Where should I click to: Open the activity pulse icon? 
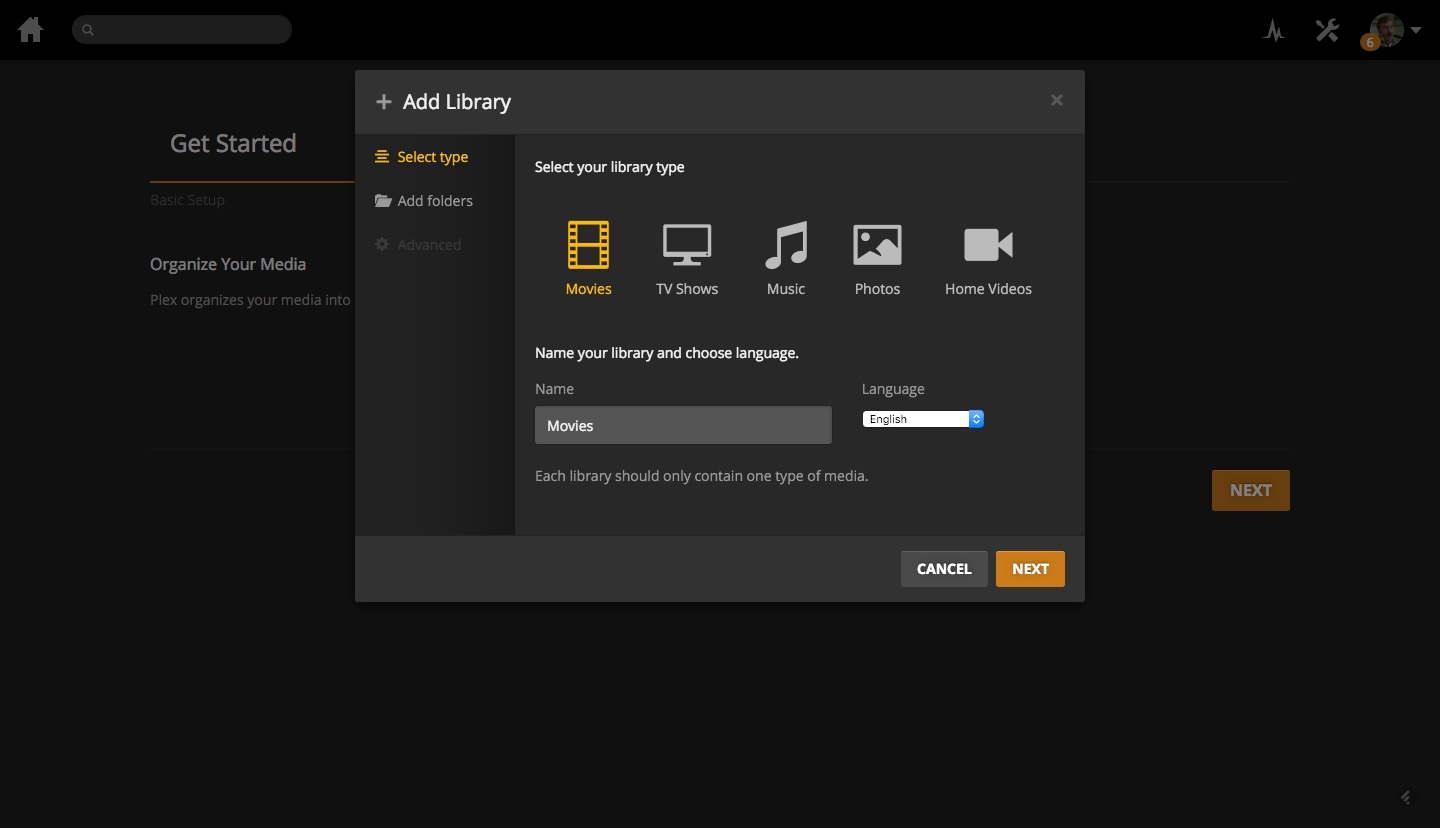click(x=1273, y=30)
